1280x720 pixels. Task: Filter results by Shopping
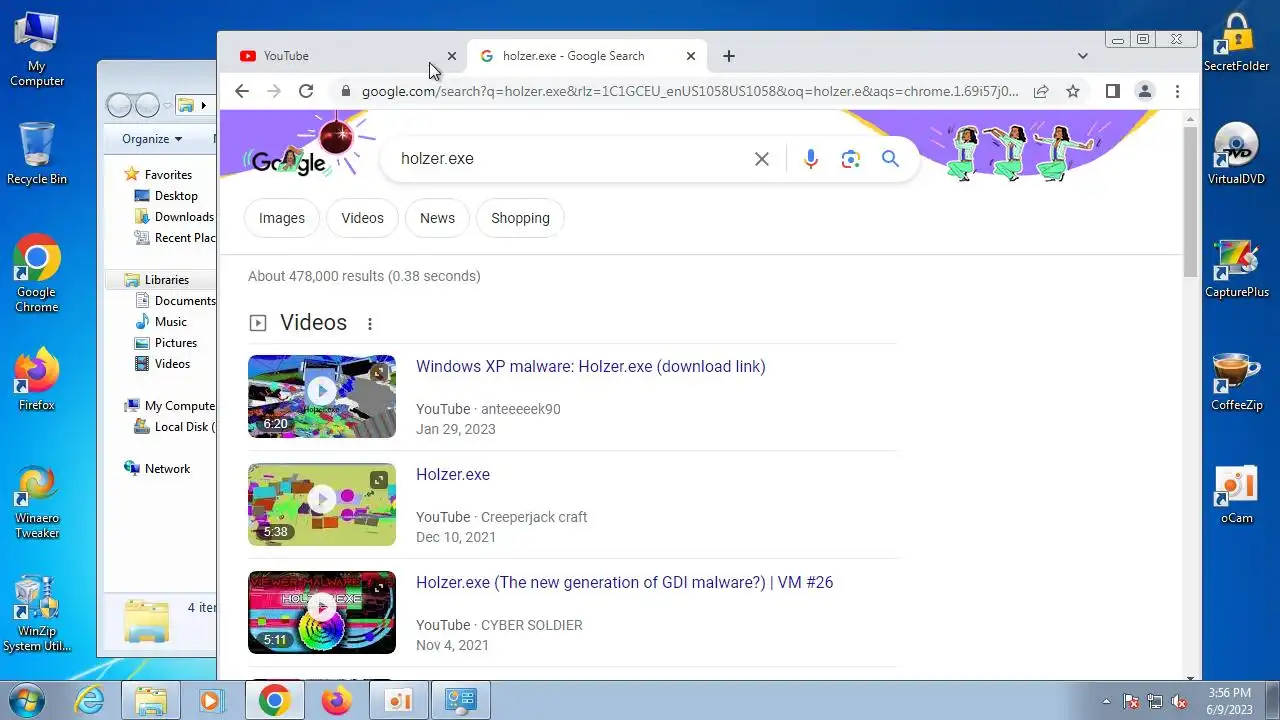[520, 218]
